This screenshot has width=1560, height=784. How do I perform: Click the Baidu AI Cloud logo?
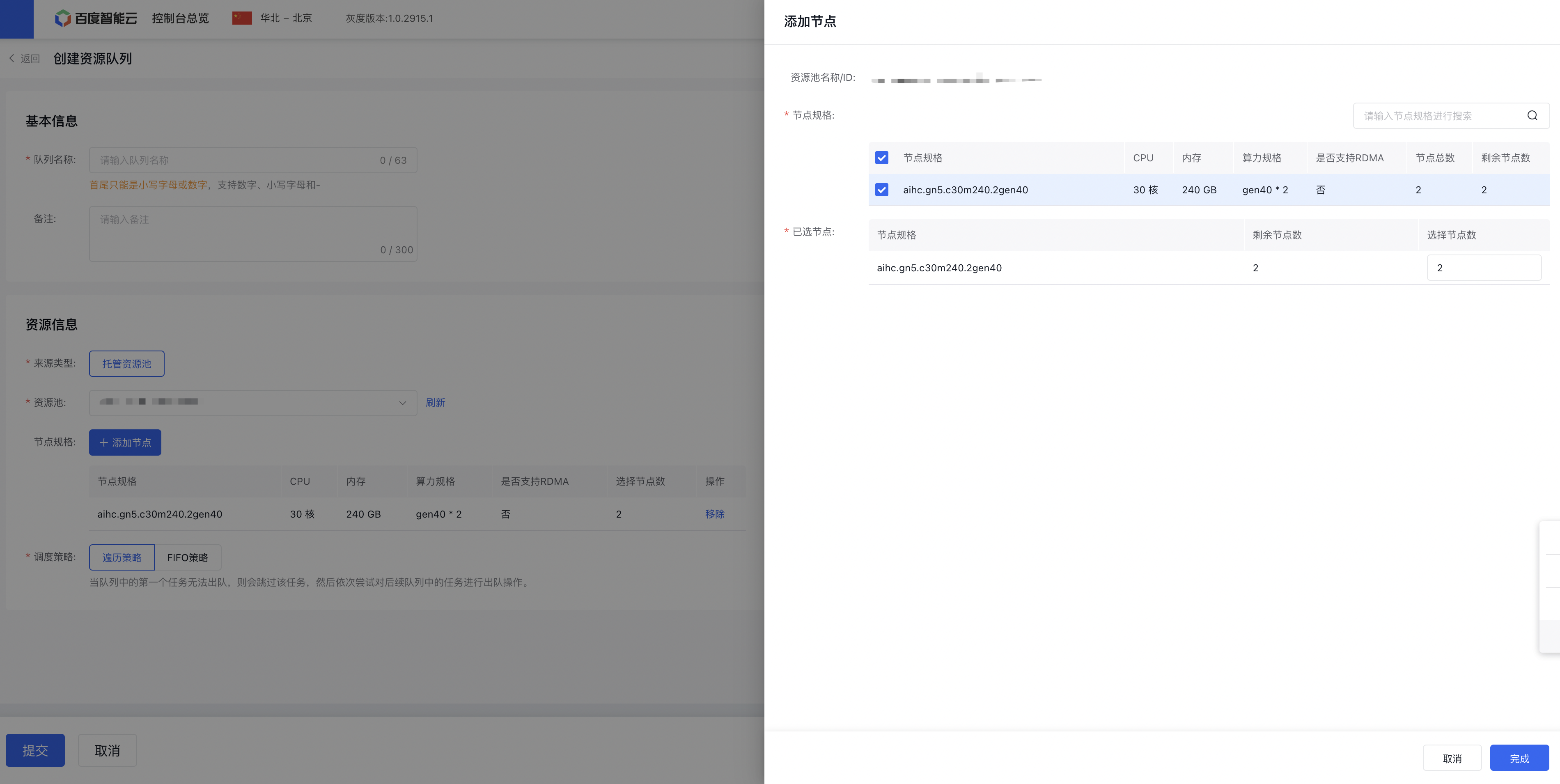(x=96, y=18)
